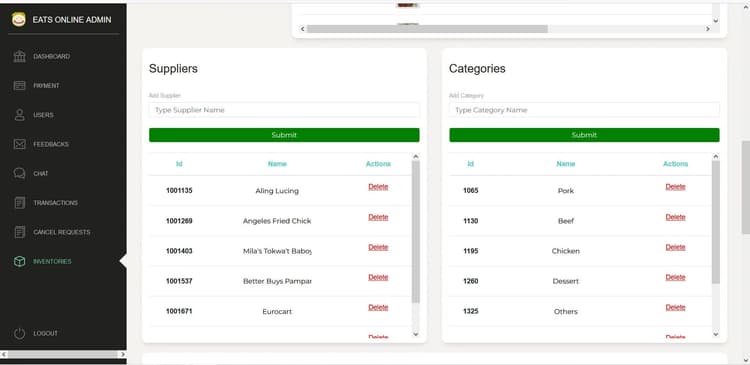Click the Eats Online Admin logo
This screenshot has height=365, width=750.
(x=19, y=20)
